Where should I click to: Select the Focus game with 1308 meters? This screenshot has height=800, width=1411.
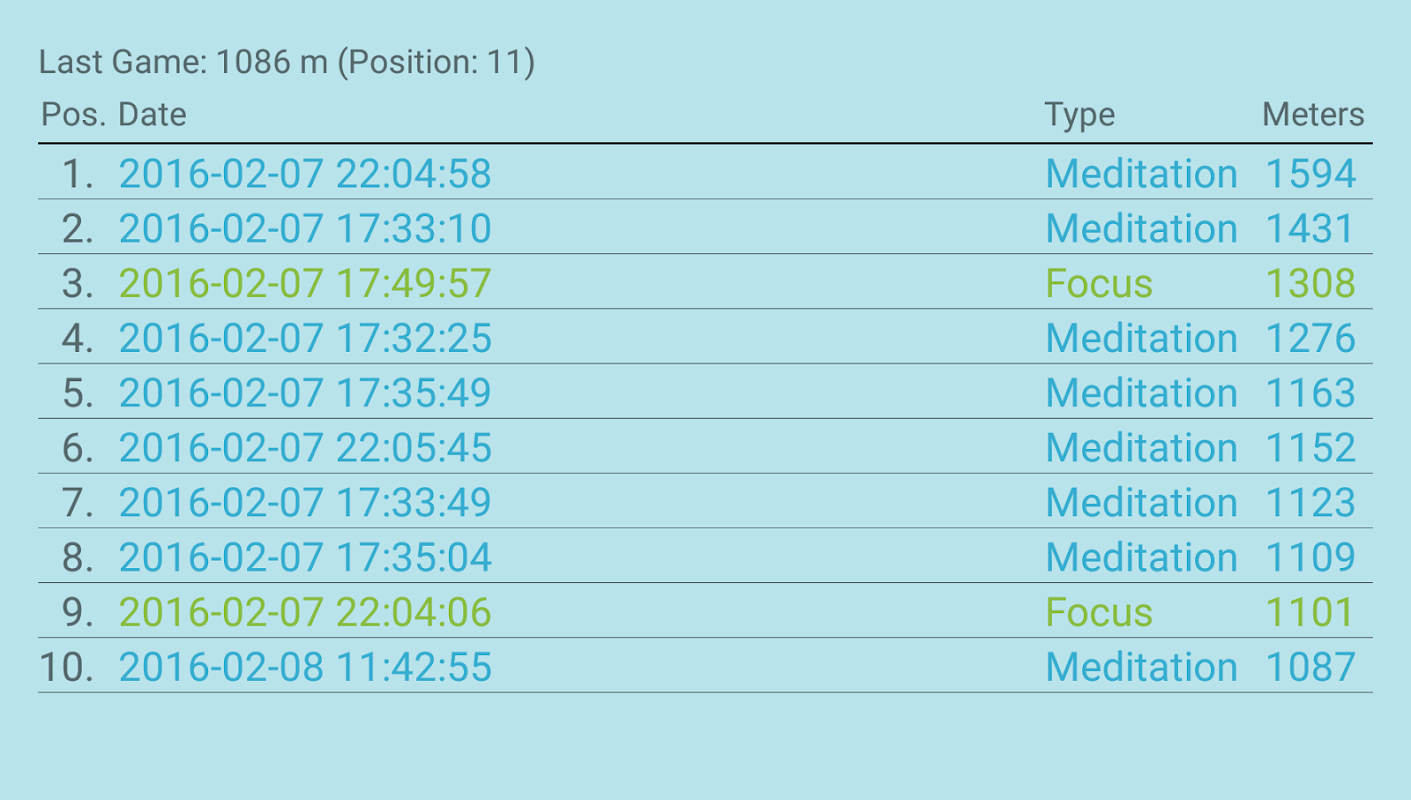[705, 283]
